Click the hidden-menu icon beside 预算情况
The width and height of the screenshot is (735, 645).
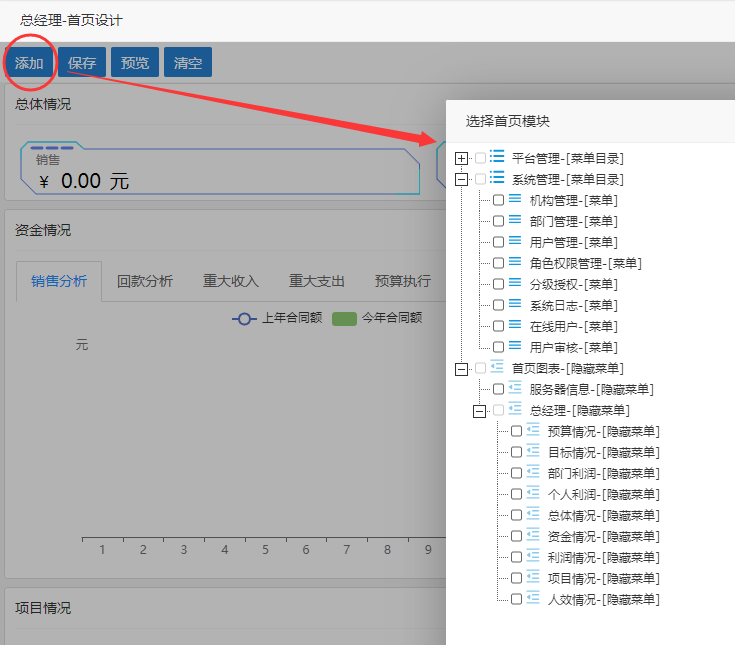tap(533, 430)
